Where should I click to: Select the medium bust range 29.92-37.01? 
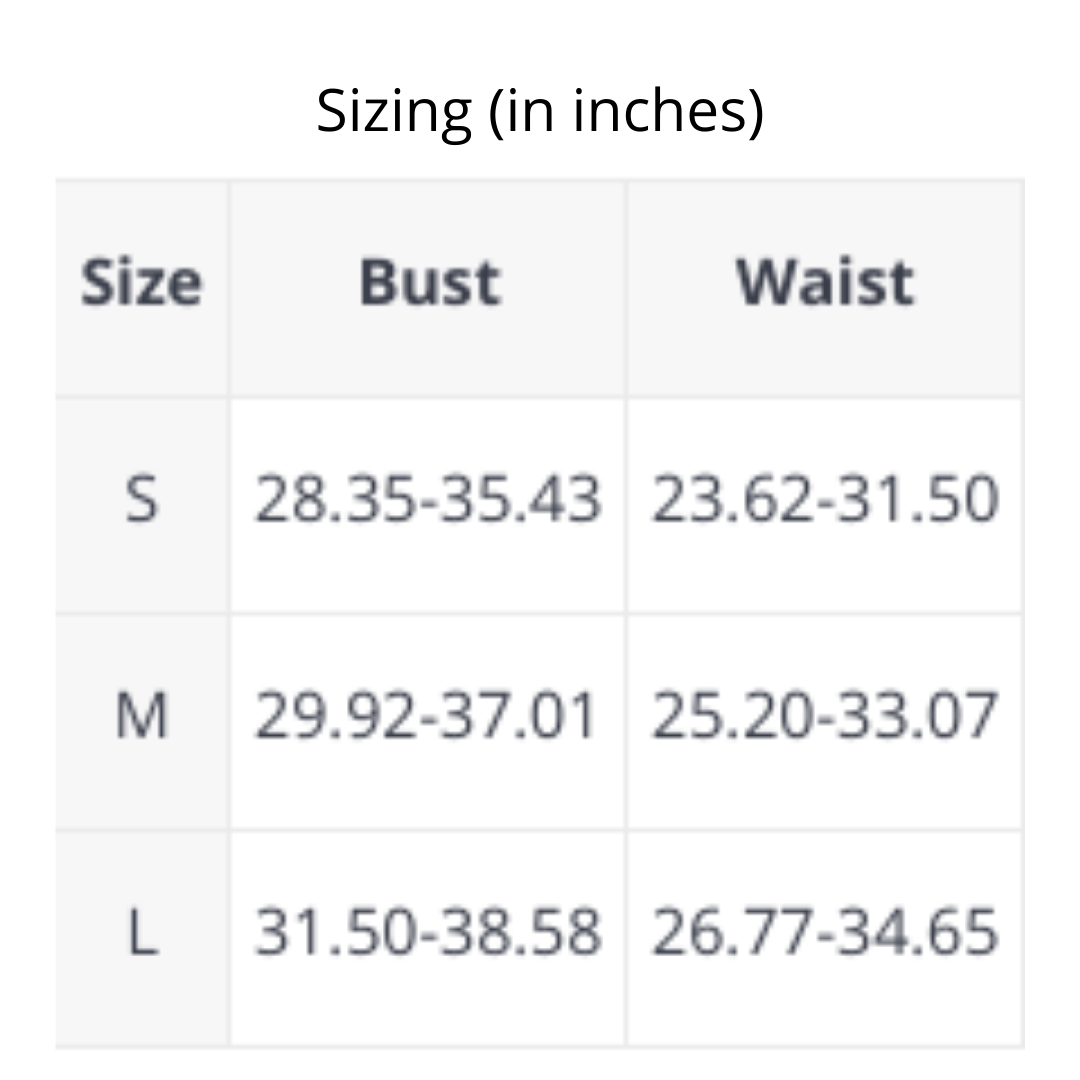427,717
